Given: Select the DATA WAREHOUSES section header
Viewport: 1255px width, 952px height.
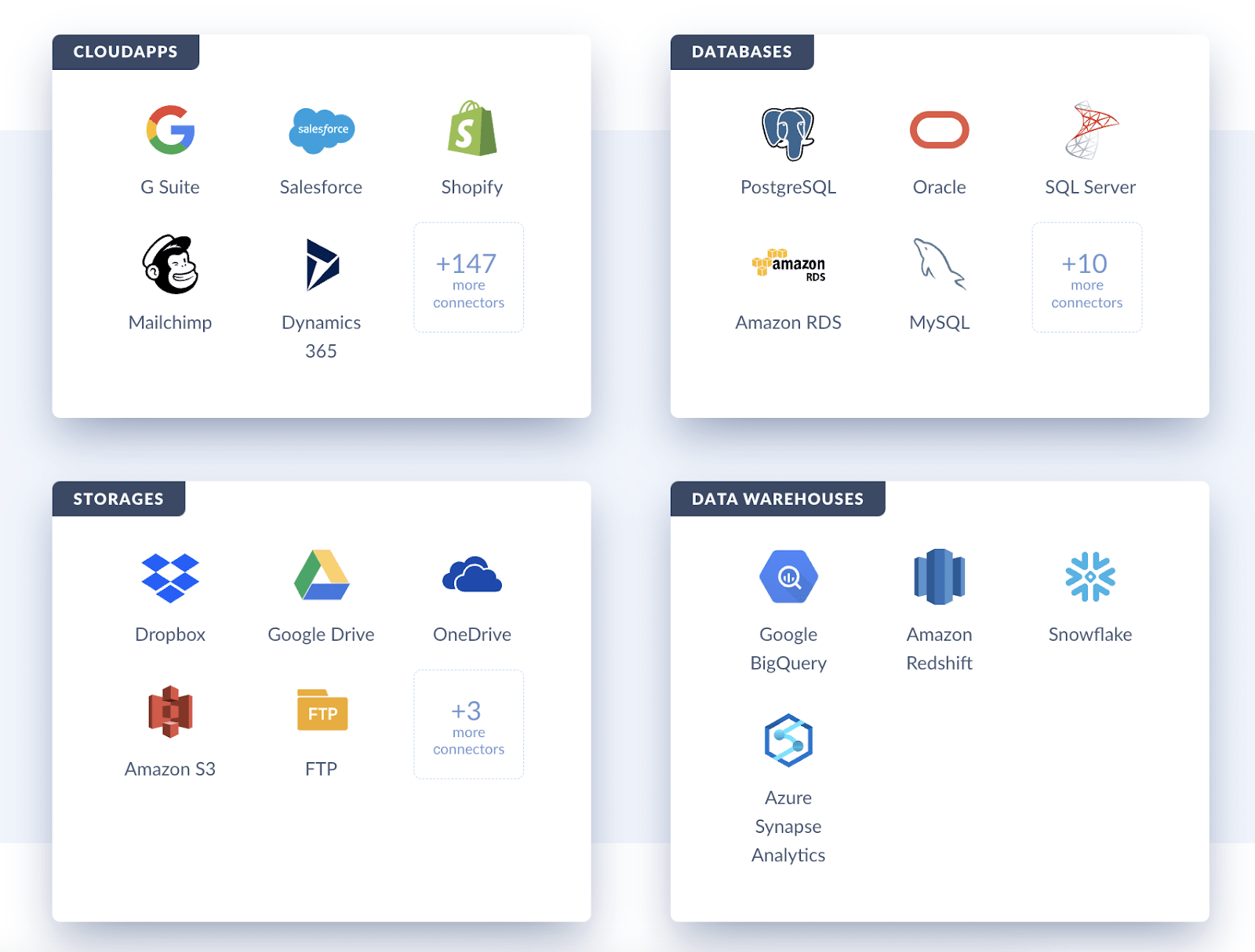Looking at the screenshot, I should point(777,499).
